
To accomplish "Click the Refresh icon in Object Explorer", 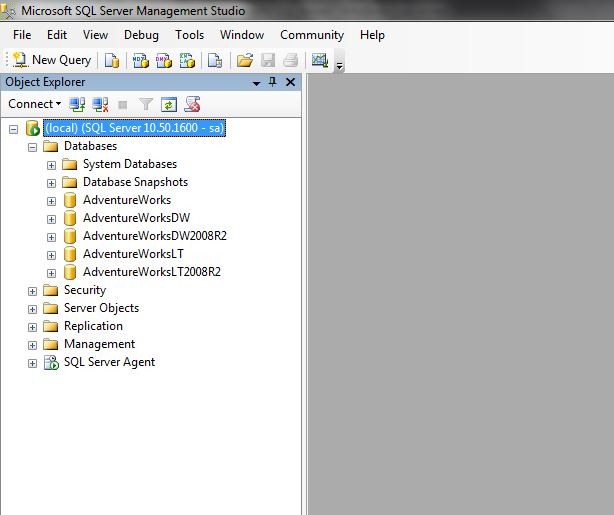I will [169, 105].
